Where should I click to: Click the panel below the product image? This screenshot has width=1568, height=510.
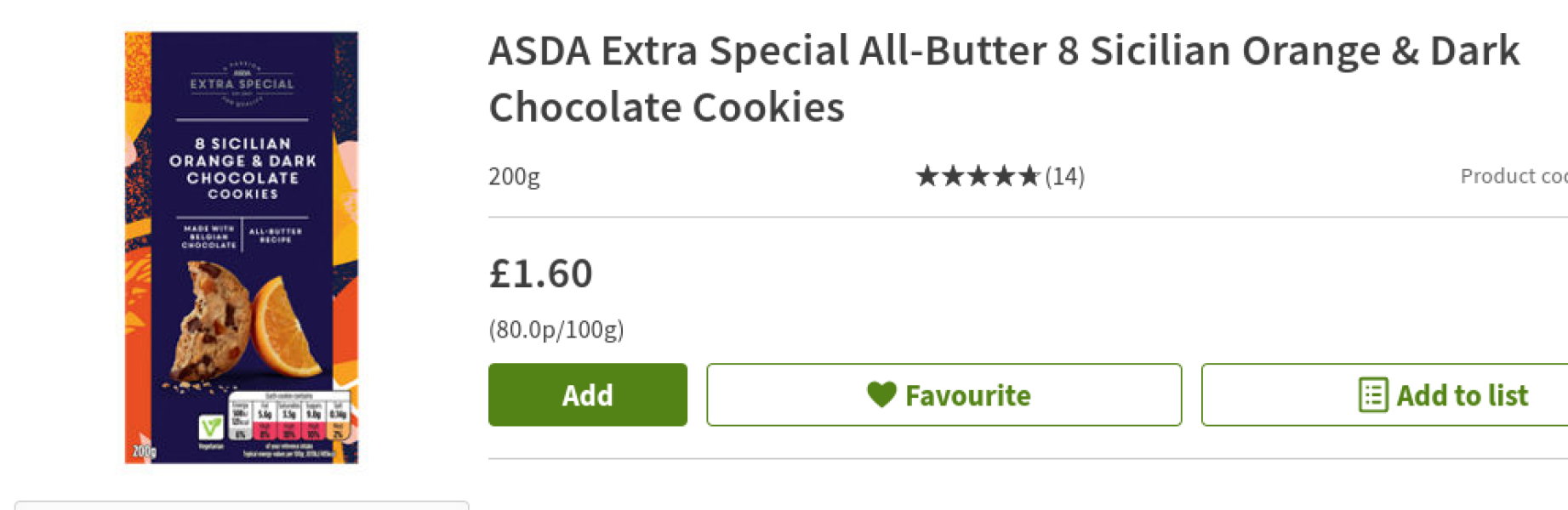point(242,505)
